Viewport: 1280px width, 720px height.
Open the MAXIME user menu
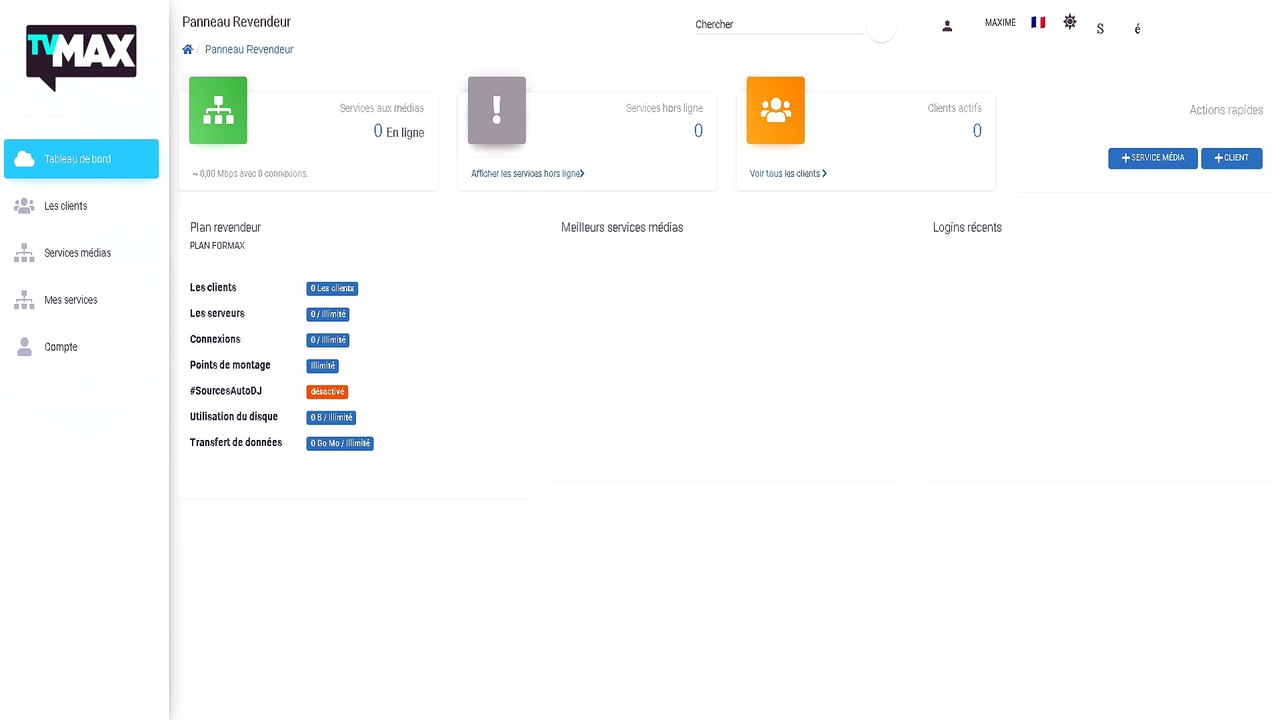1000,23
